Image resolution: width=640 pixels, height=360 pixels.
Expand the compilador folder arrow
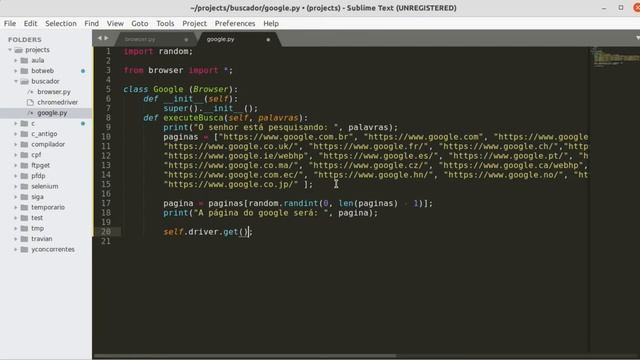16,144
